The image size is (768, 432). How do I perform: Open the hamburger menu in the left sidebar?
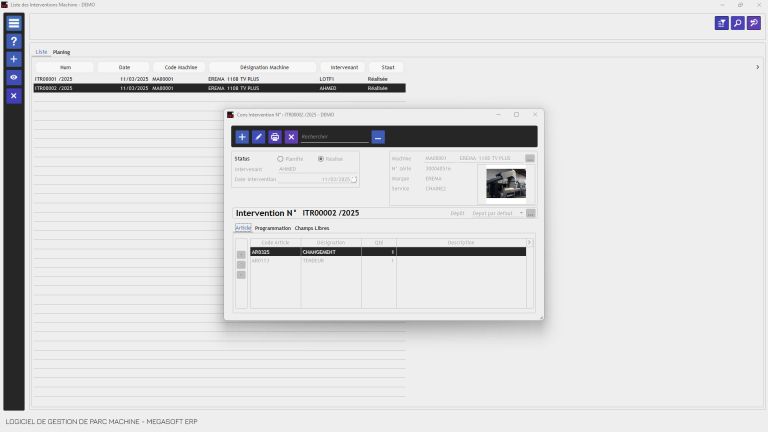tap(14, 23)
